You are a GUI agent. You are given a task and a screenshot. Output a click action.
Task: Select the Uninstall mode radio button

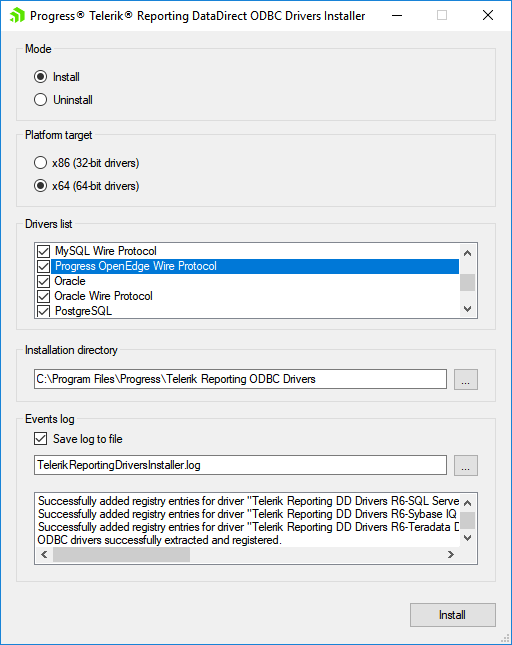point(40,100)
